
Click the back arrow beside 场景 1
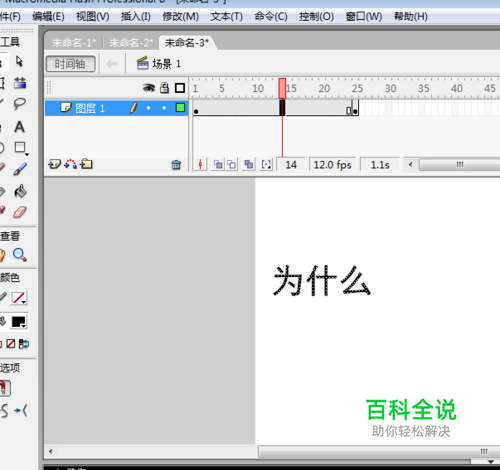pos(111,63)
